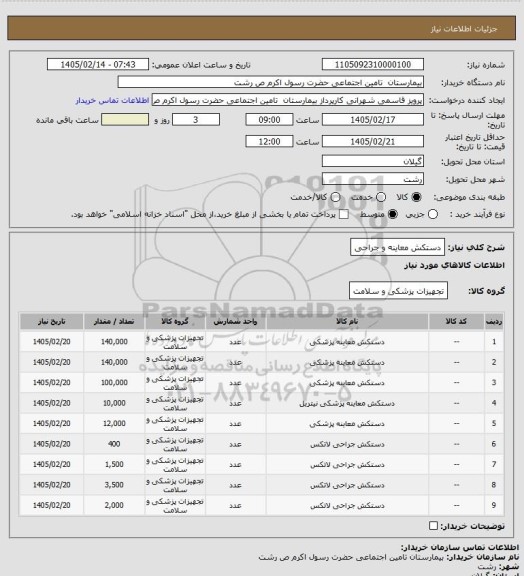Click the کد کالا column header
The width and height of the screenshot is (524, 576).
[x=456, y=321]
